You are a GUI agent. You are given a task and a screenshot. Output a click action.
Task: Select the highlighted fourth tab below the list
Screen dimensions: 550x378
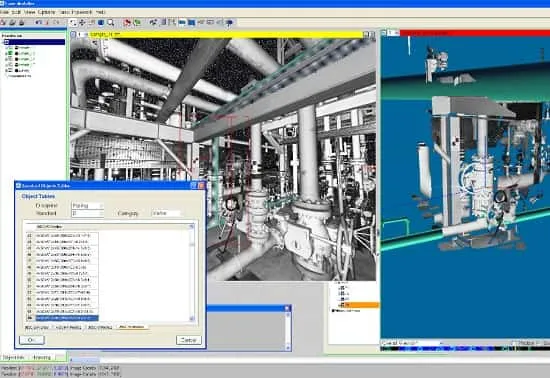click(132, 327)
